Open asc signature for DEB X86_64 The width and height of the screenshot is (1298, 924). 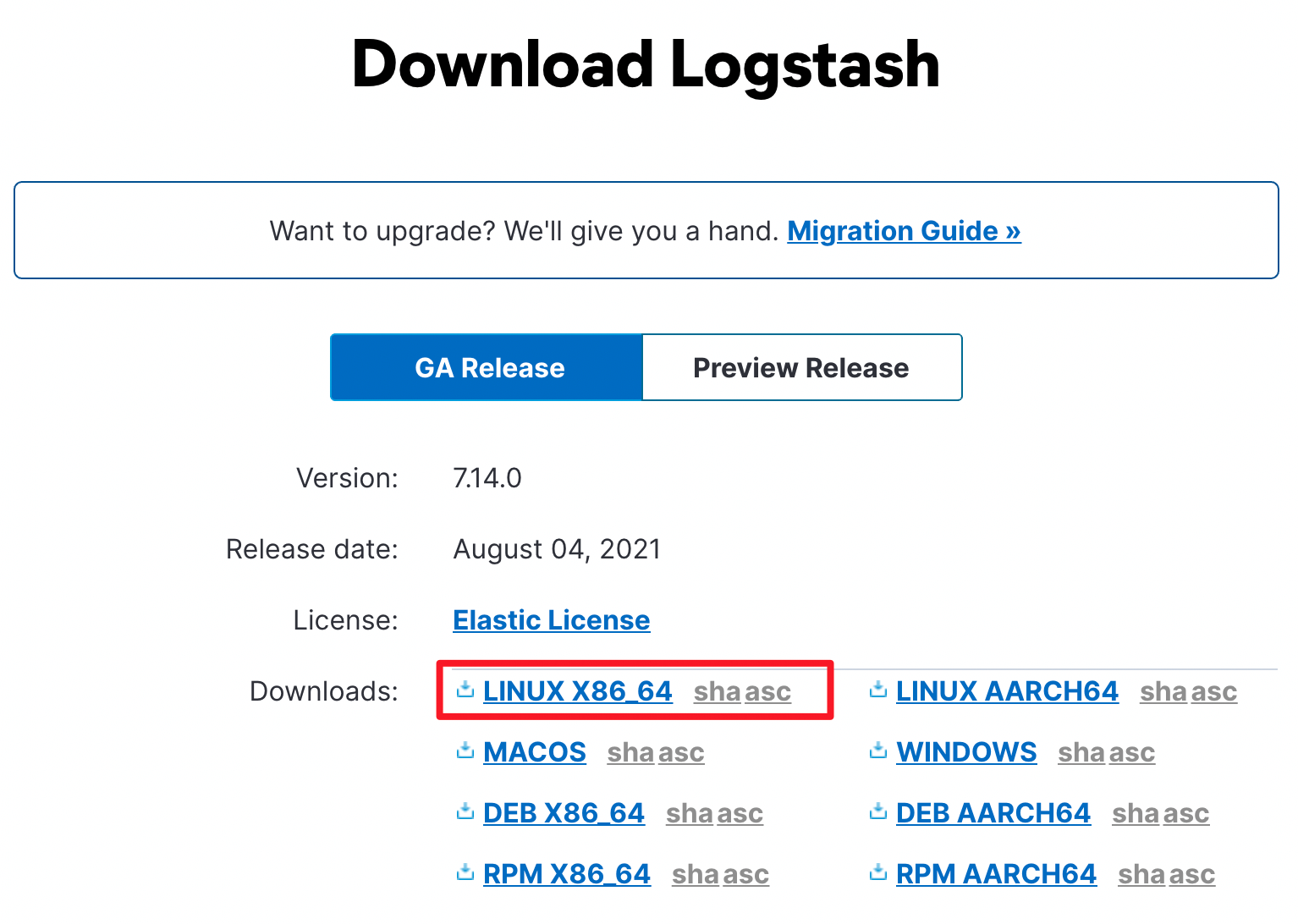point(740,814)
